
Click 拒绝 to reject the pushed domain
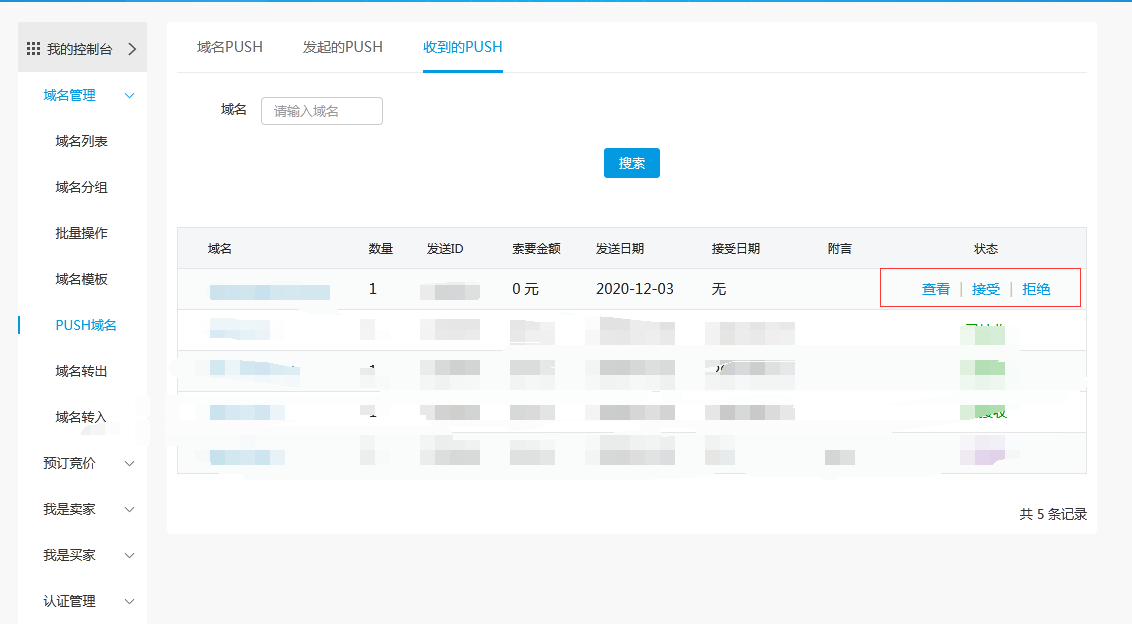pos(1036,289)
